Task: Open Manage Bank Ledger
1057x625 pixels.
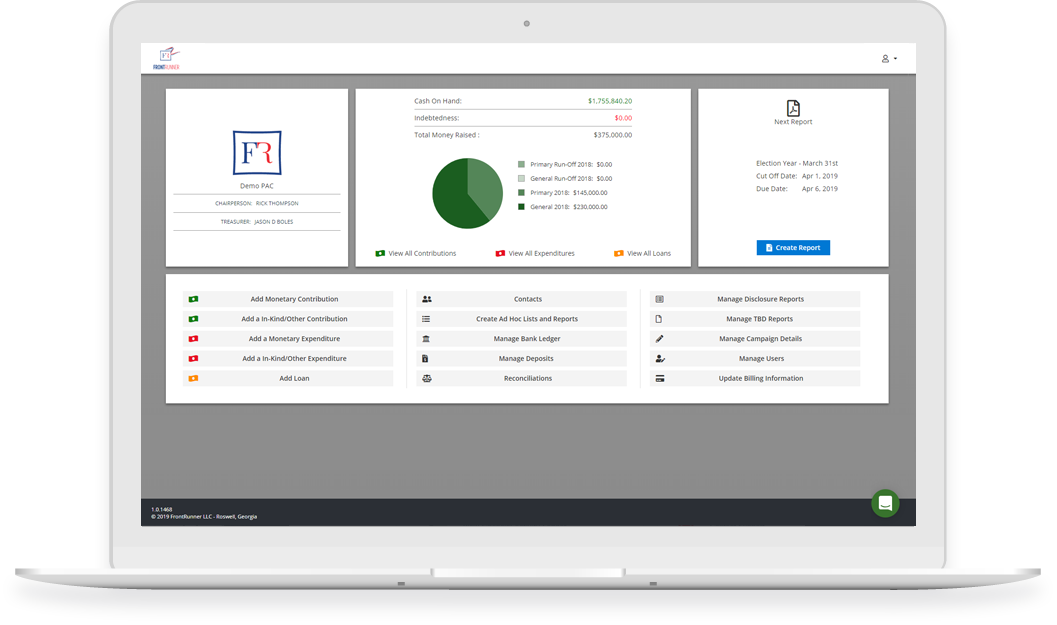Action: coord(521,338)
